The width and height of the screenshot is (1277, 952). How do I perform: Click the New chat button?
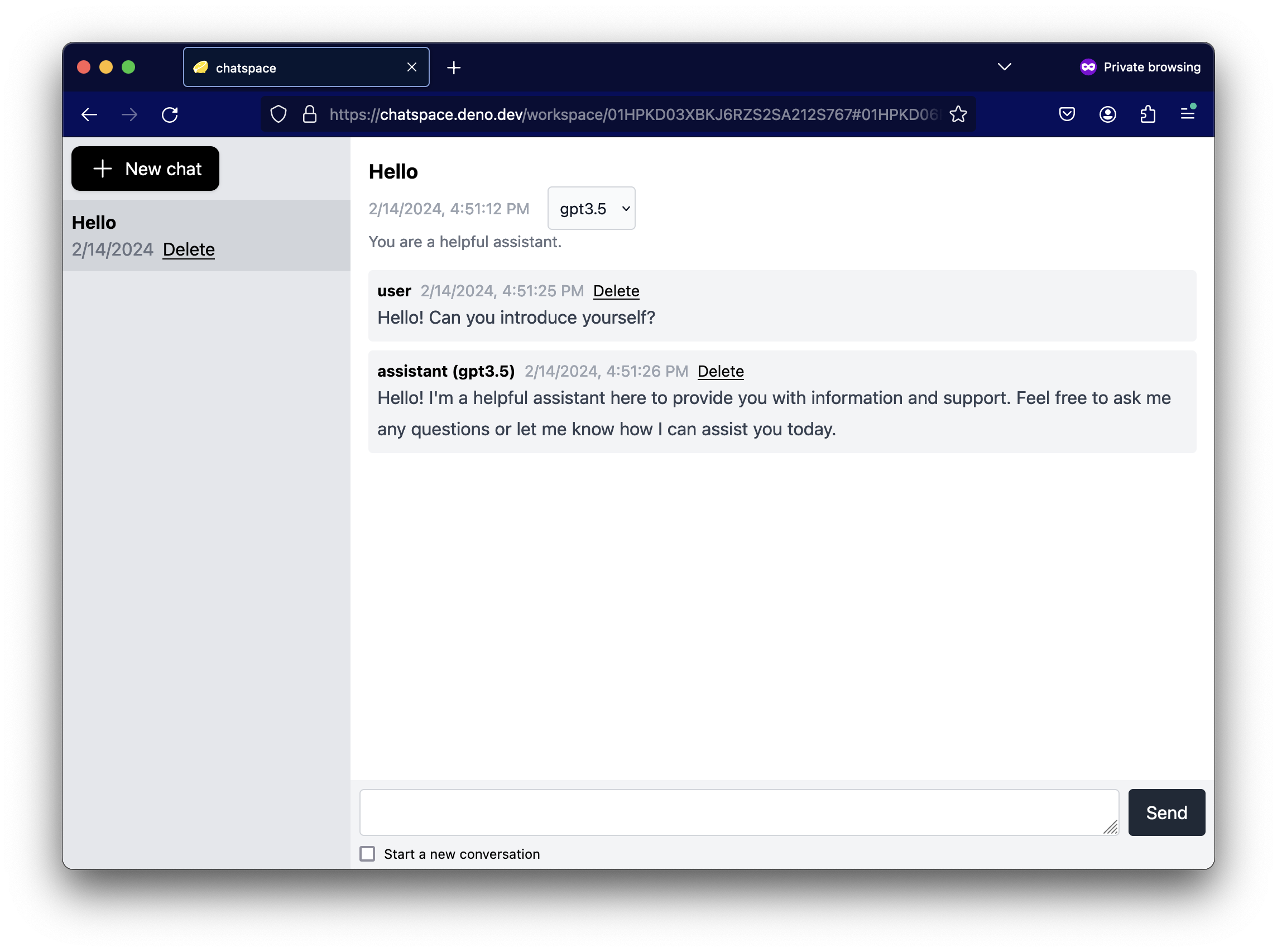[x=145, y=169]
